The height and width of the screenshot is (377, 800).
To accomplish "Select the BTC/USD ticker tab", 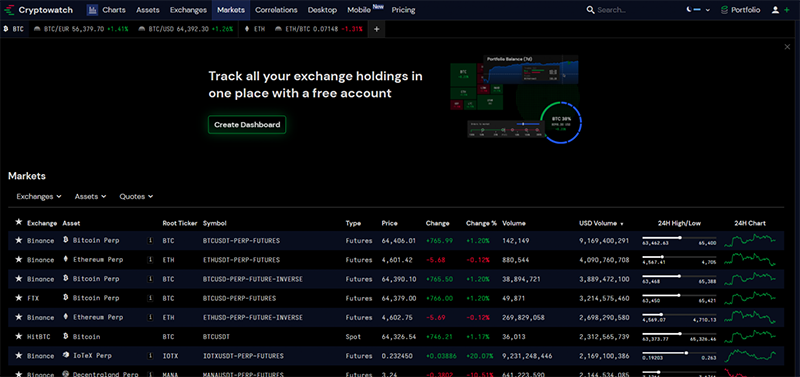I will (x=184, y=29).
